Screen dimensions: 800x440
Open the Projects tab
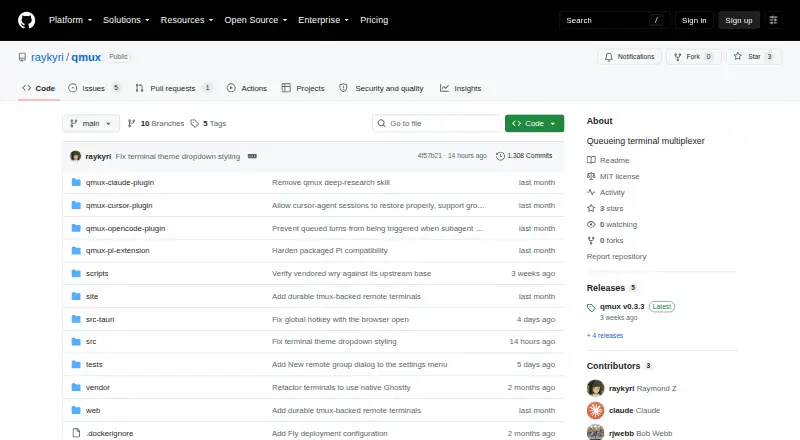click(x=303, y=88)
